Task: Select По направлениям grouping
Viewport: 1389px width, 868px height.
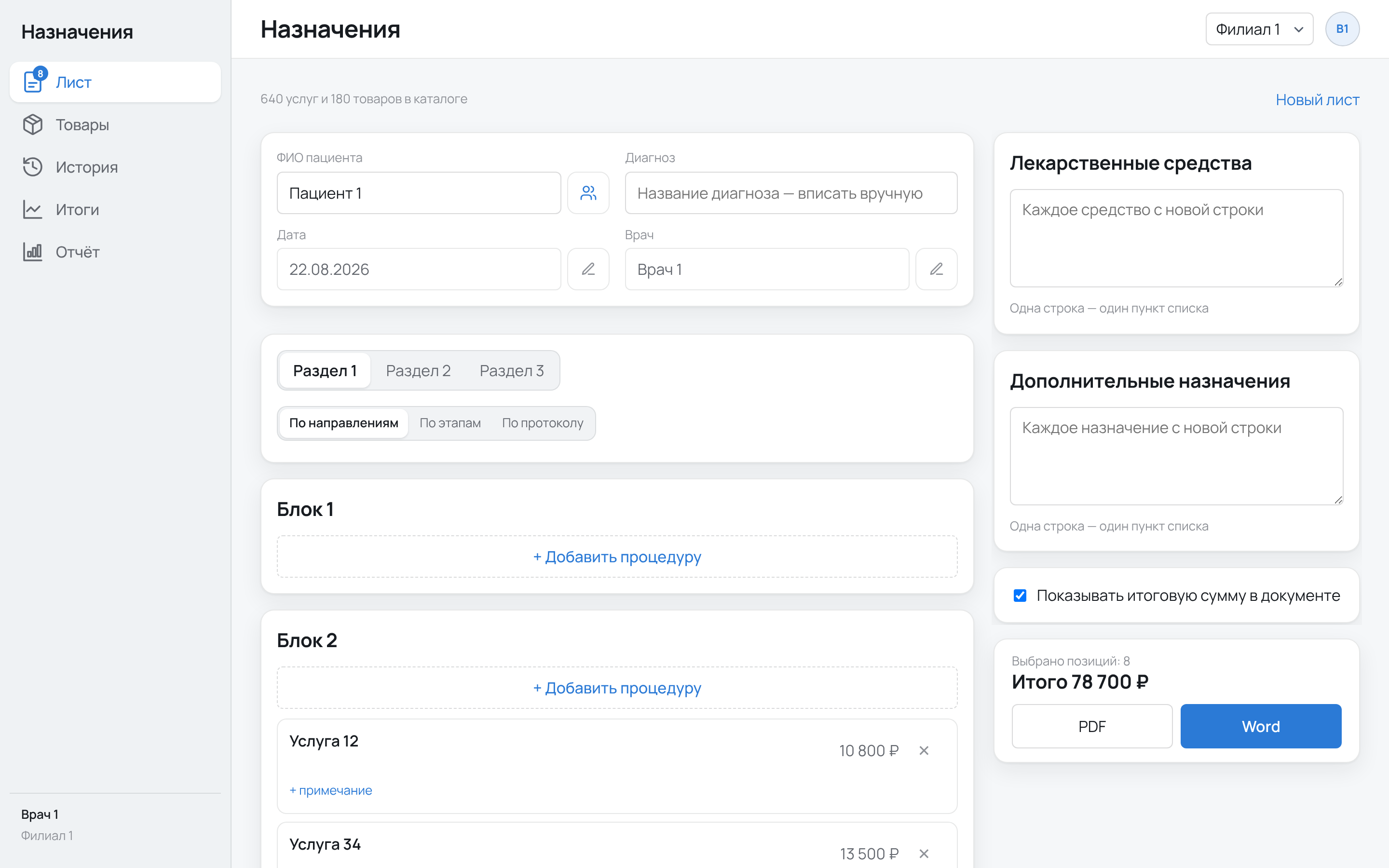Action: [x=344, y=423]
